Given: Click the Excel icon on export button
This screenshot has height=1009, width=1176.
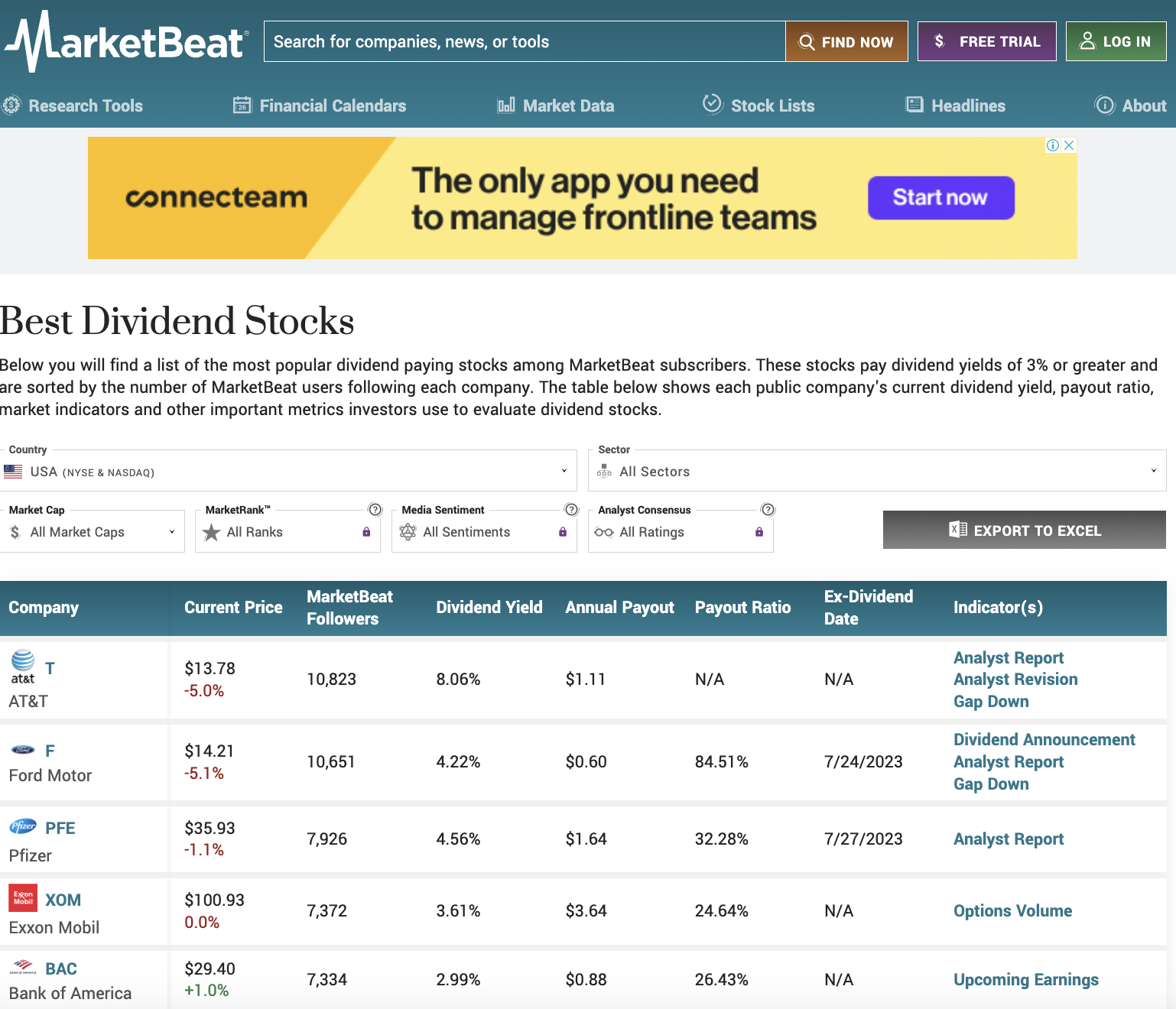Looking at the screenshot, I should [958, 530].
